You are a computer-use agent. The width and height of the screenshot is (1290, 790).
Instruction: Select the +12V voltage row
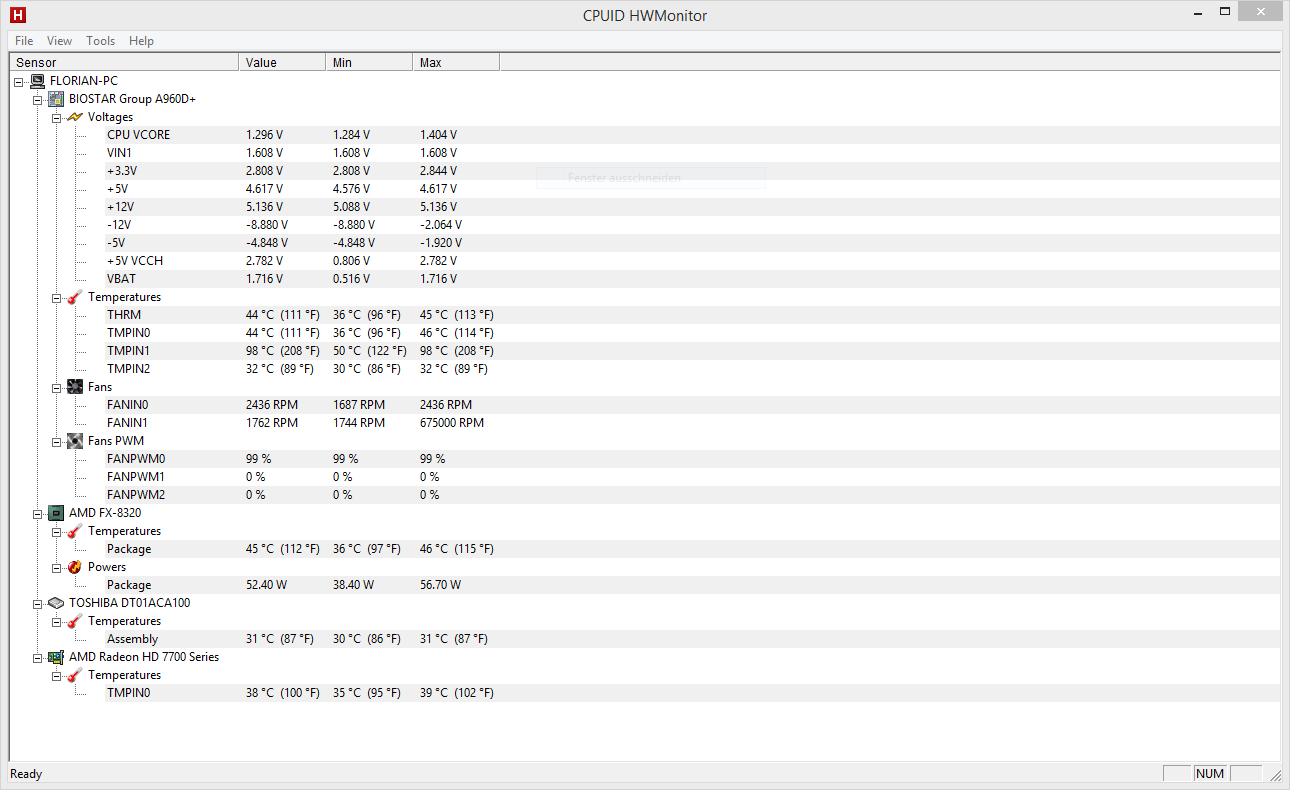click(692, 207)
